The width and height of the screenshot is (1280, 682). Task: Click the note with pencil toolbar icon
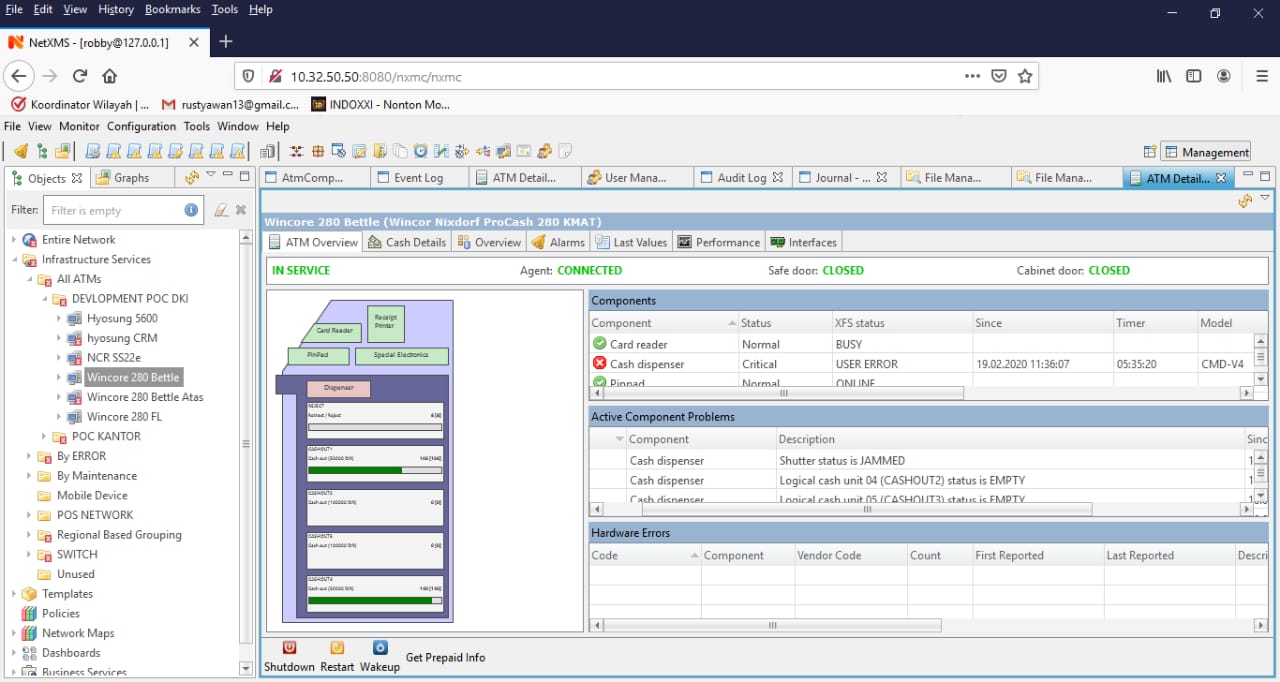[359, 151]
